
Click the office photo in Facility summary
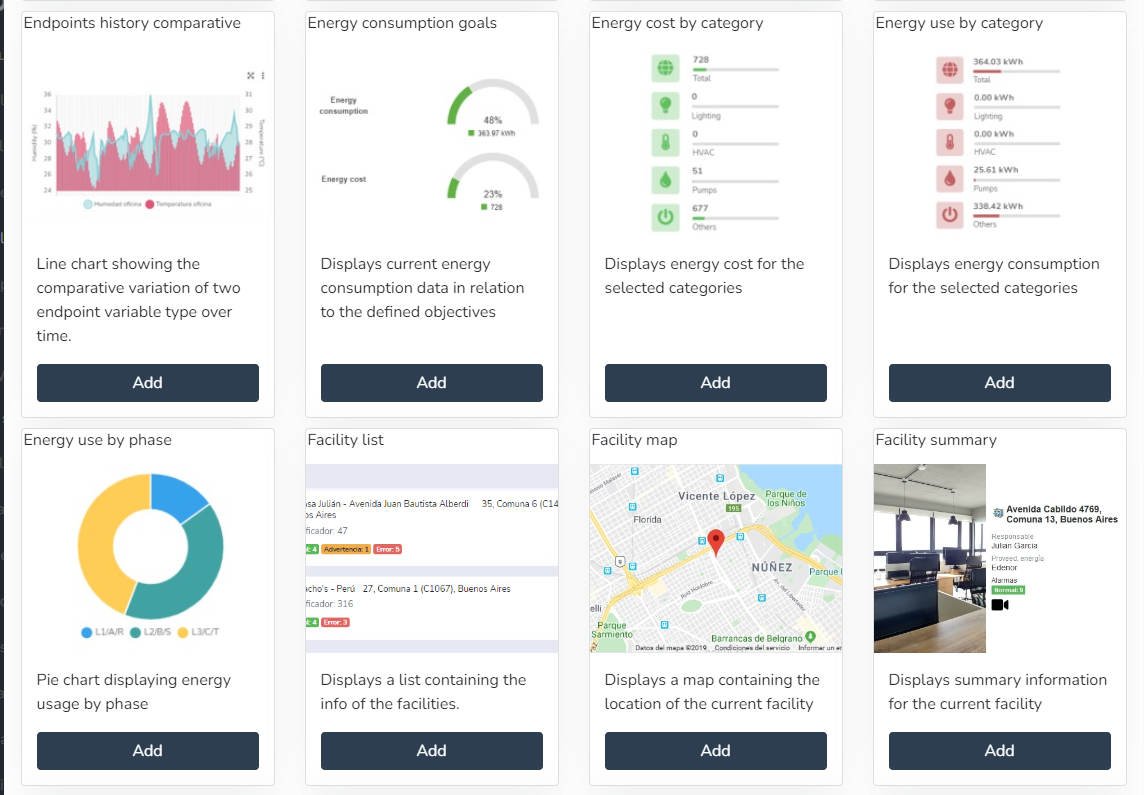click(929, 558)
